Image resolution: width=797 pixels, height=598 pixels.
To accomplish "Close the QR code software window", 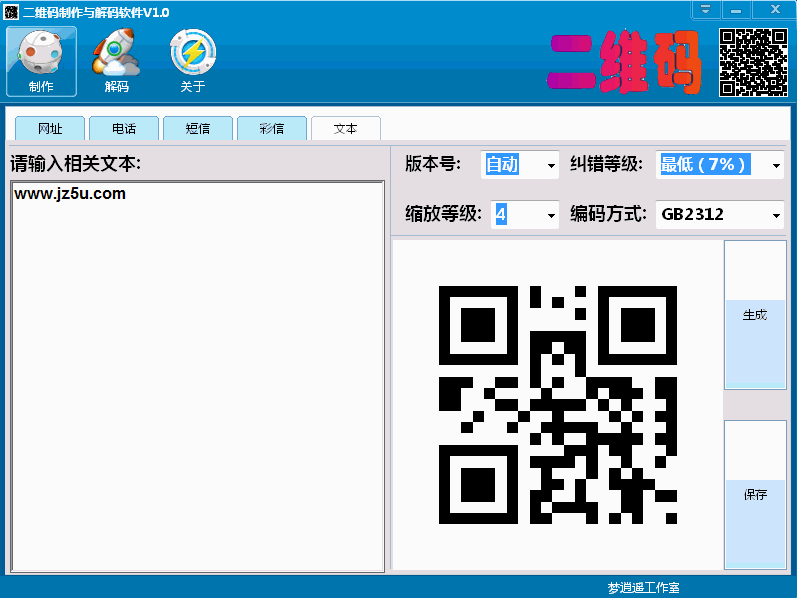I will coord(775,9).
